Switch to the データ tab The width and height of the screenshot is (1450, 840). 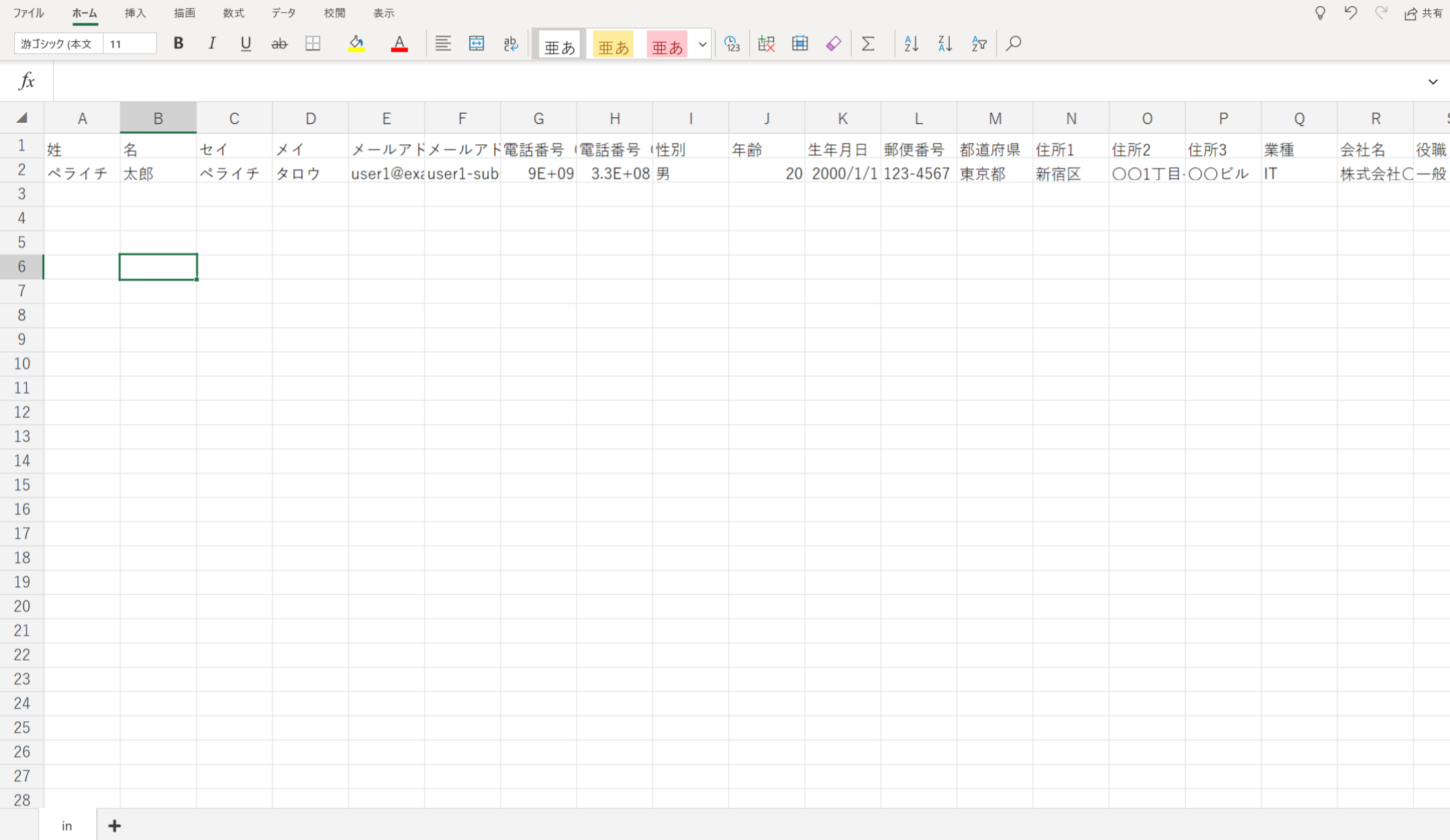click(x=283, y=13)
